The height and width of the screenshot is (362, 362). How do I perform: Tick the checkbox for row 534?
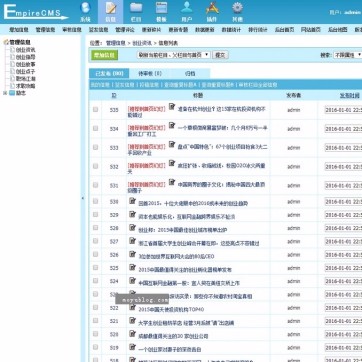96,128
